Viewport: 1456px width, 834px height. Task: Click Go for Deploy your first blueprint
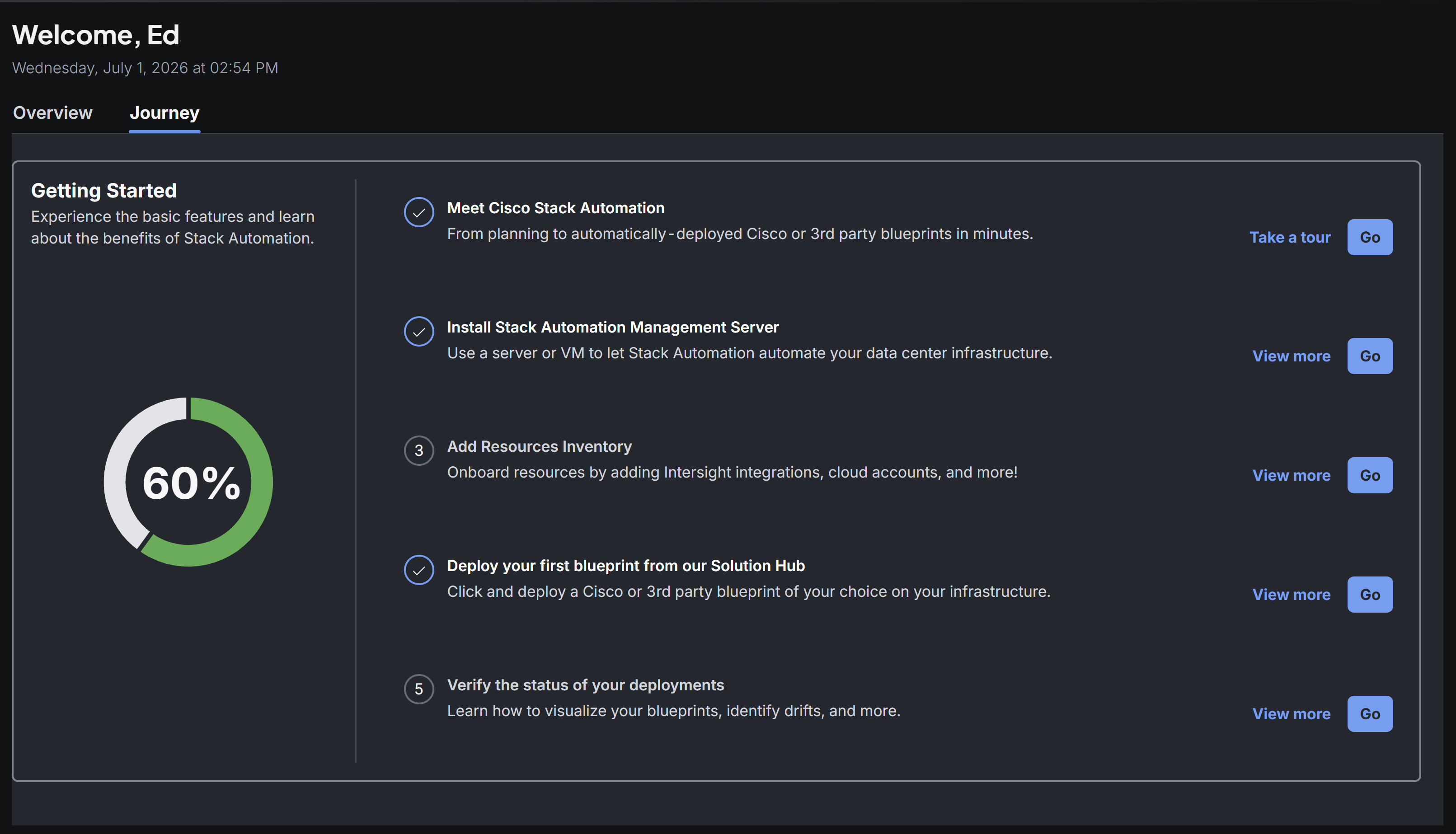[1370, 595]
